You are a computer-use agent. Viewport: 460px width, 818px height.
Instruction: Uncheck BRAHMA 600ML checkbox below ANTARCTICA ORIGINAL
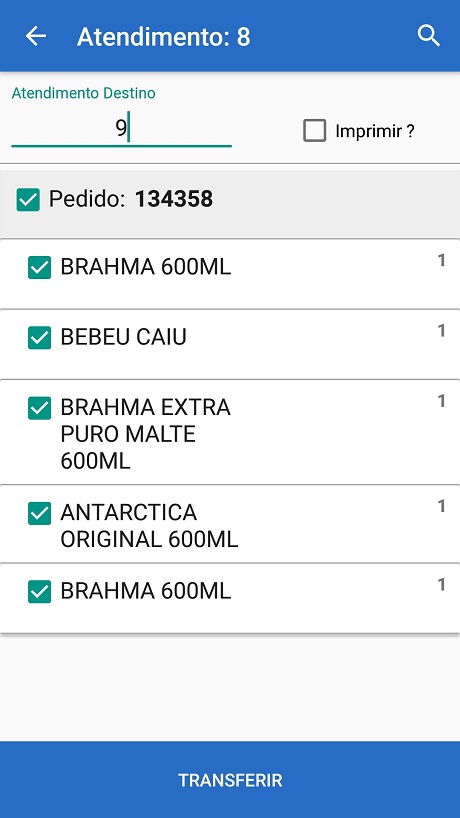(x=40, y=592)
